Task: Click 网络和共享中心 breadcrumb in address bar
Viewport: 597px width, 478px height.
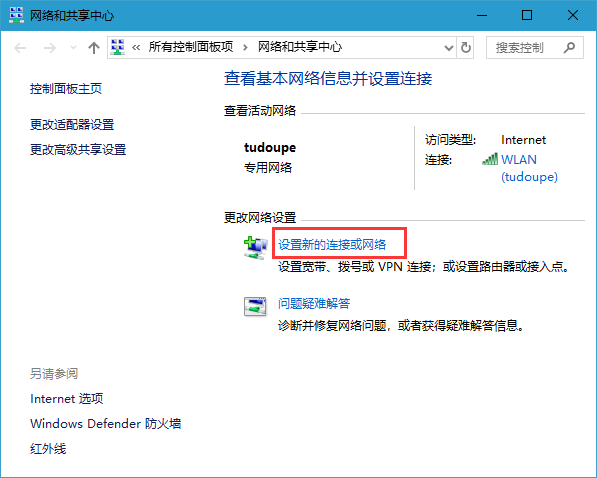Action: [300, 47]
